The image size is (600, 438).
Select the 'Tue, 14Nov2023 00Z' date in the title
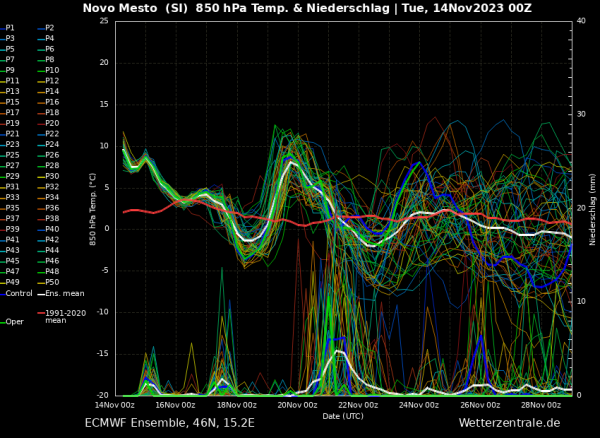coord(467,8)
